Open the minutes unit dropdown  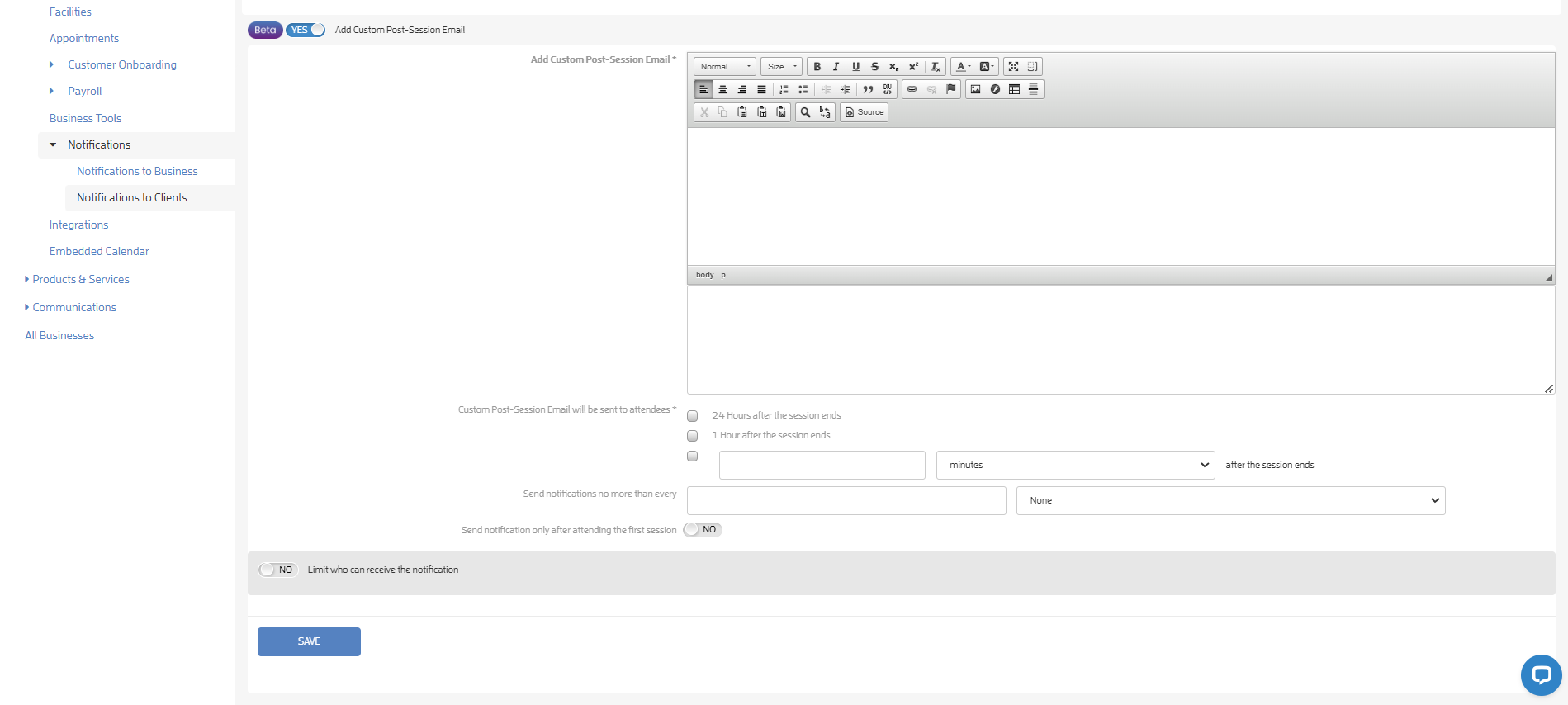[1075, 466]
